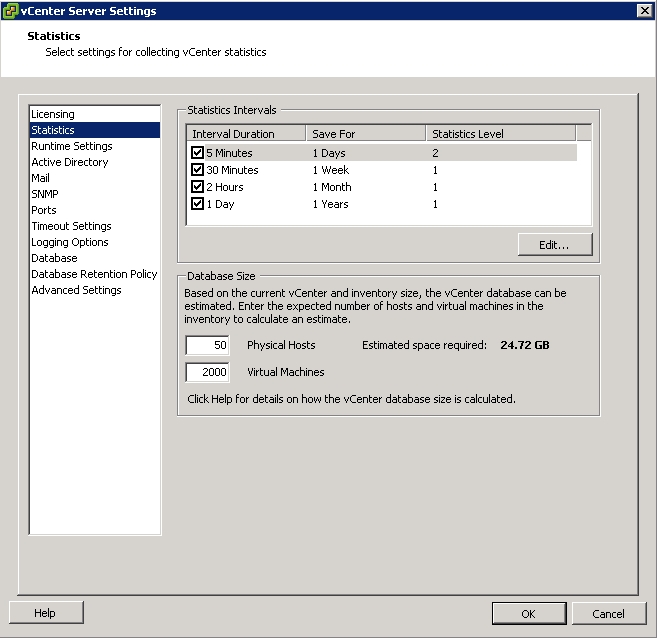Click Cancel to discard changes
The height and width of the screenshot is (638, 657).
pyautogui.click(x=609, y=614)
